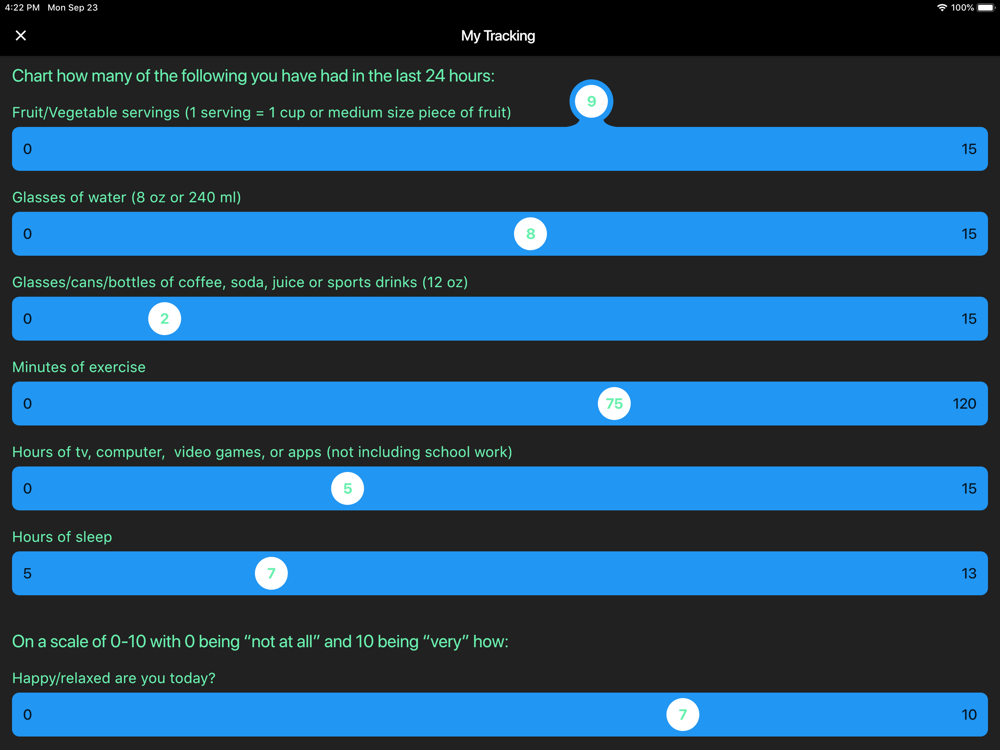The image size is (1000, 750).
Task: Click the My Tracking title
Action: 498,36
